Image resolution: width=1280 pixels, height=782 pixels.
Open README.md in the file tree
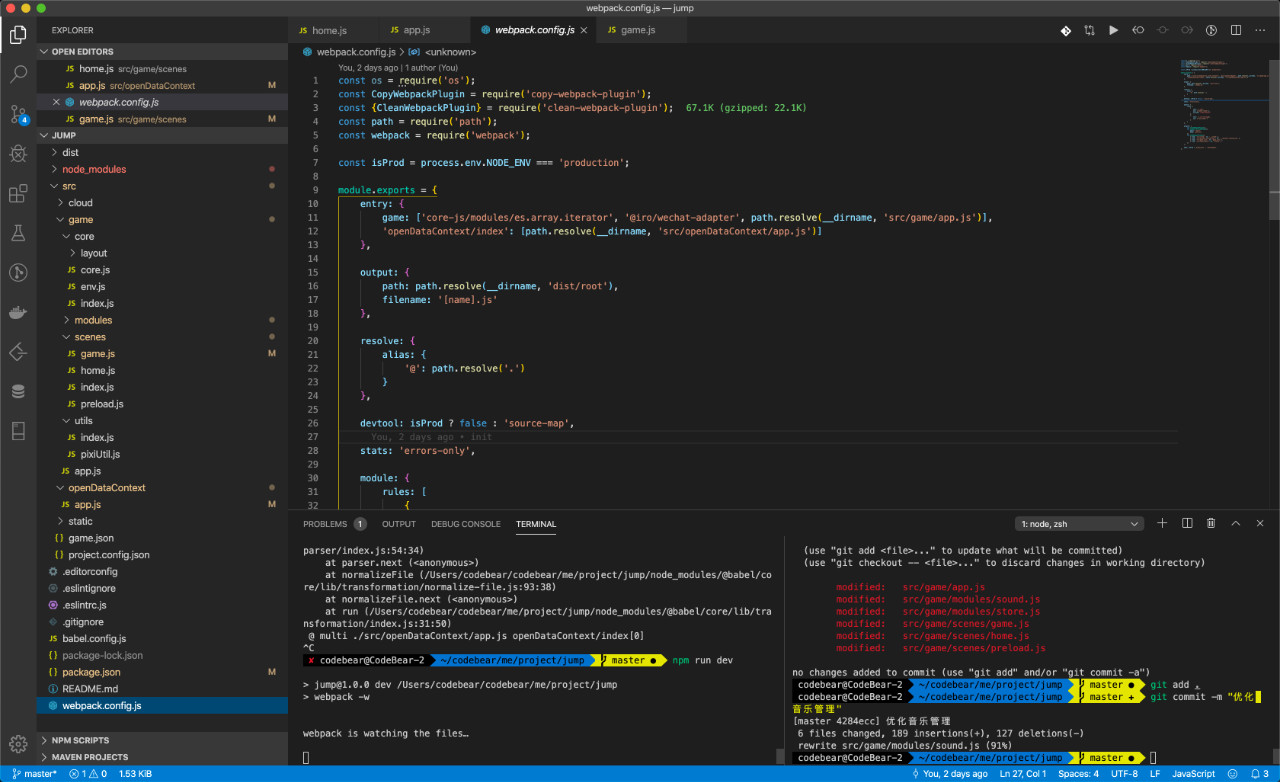[90, 689]
